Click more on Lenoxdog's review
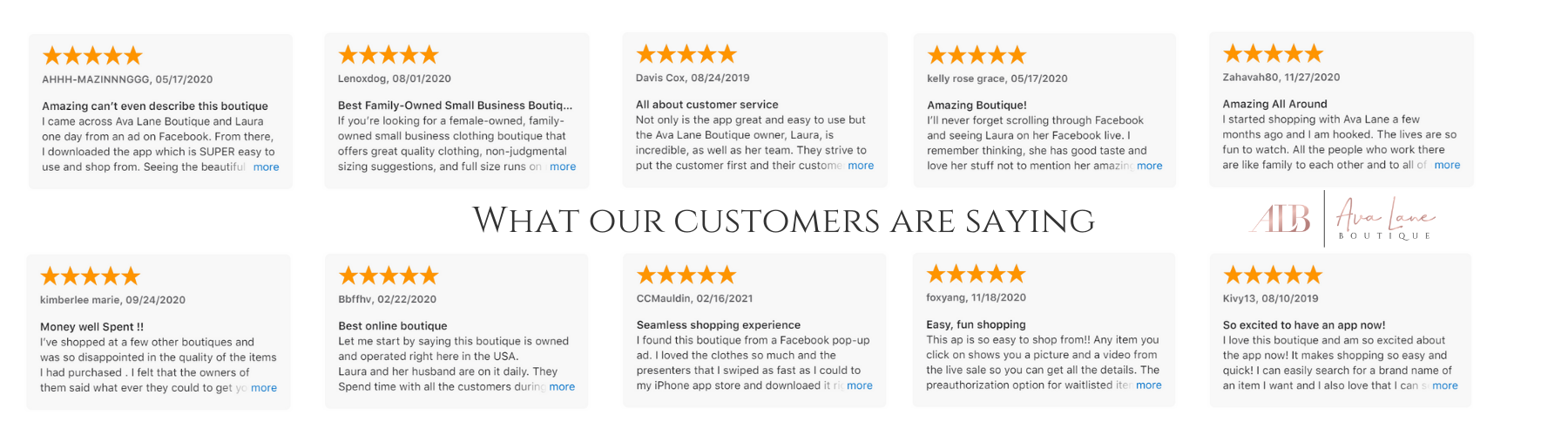Screen dimensions: 1568x436 [562, 167]
